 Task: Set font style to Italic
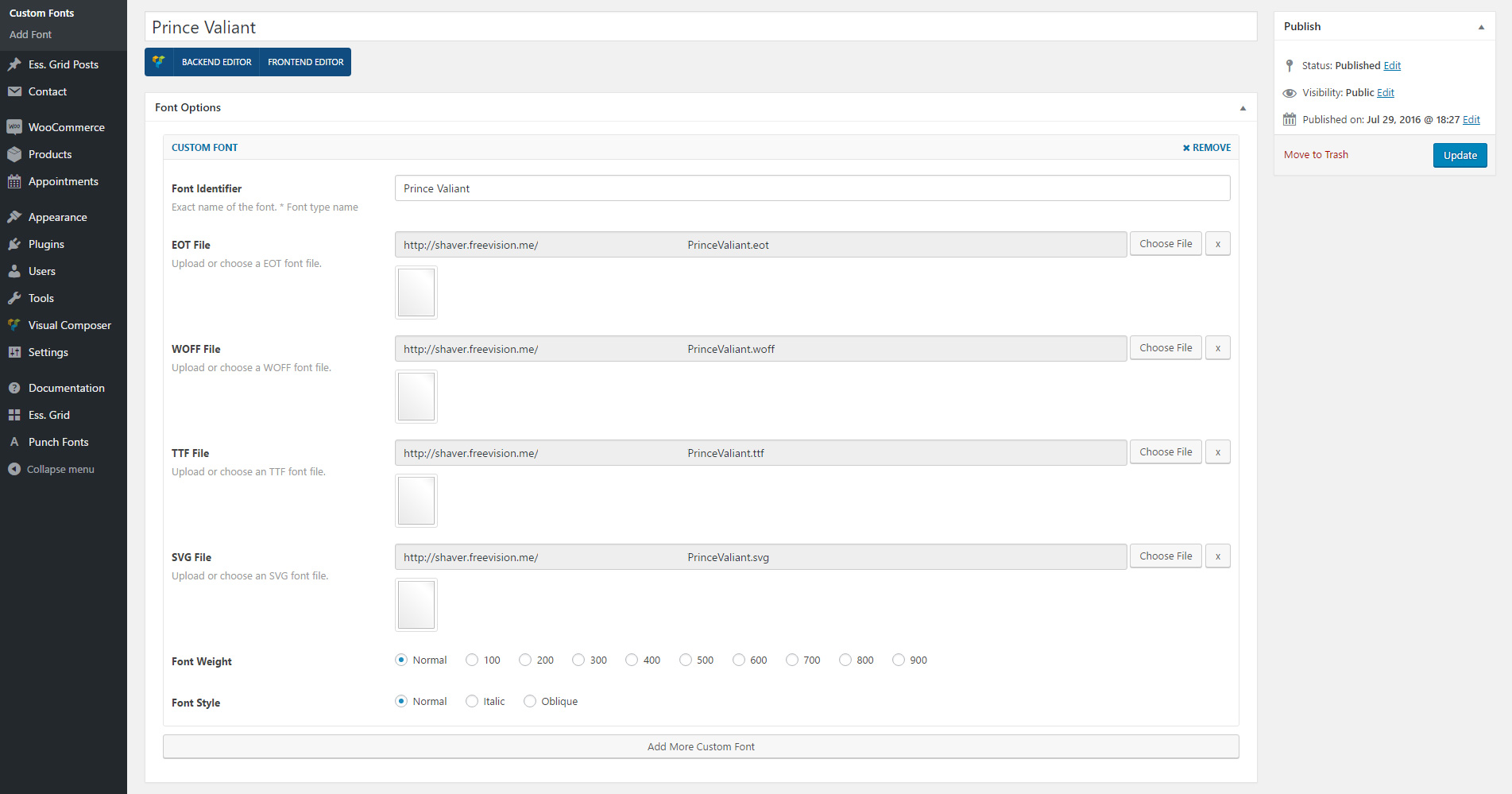coord(472,701)
